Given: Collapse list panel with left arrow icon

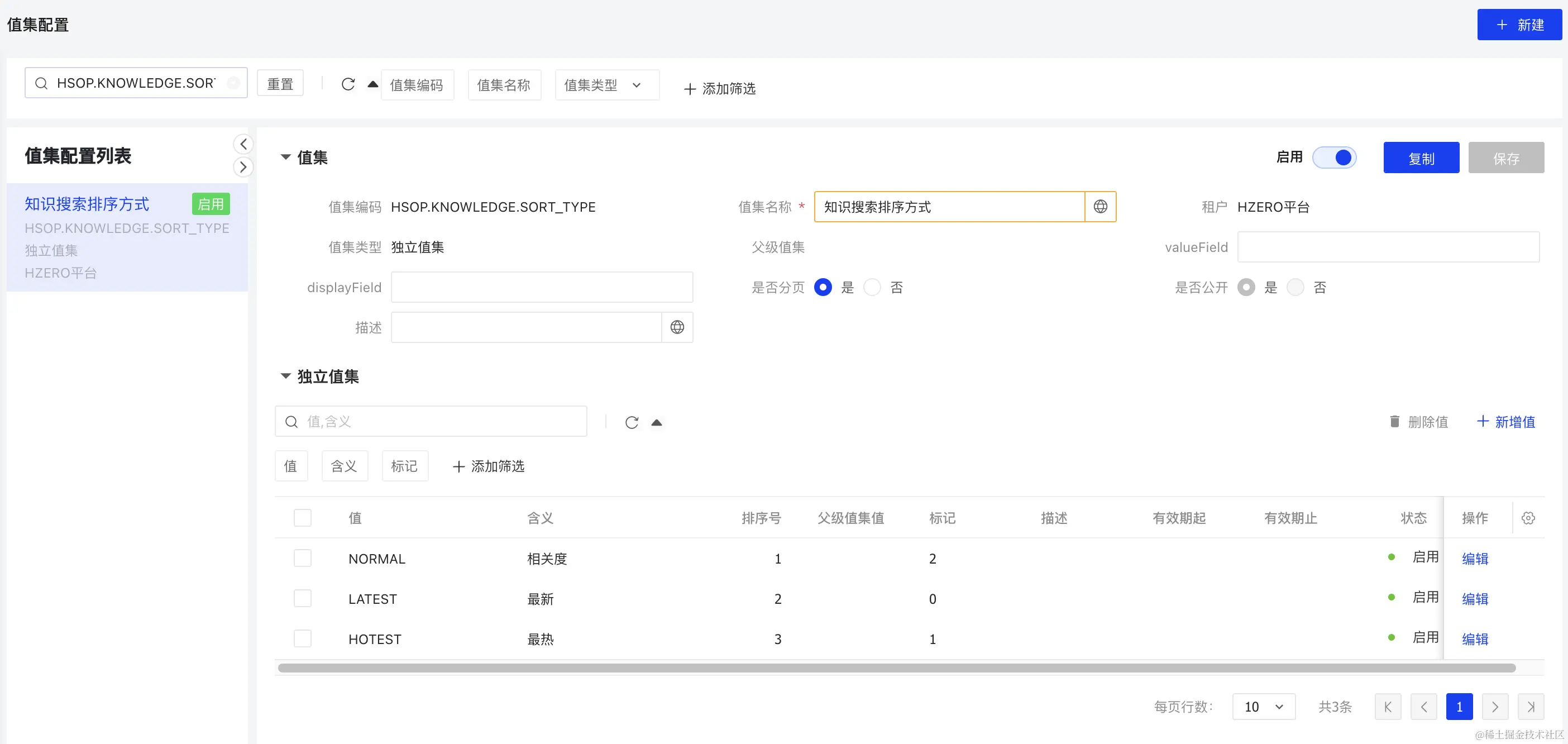Looking at the screenshot, I should point(243,144).
